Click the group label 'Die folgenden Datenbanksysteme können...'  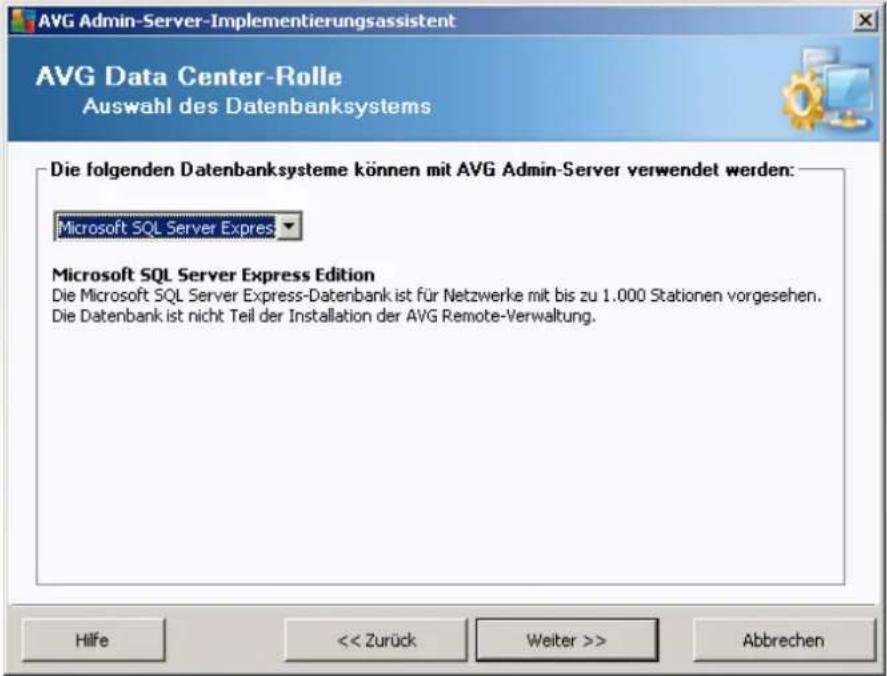(423, 170)
